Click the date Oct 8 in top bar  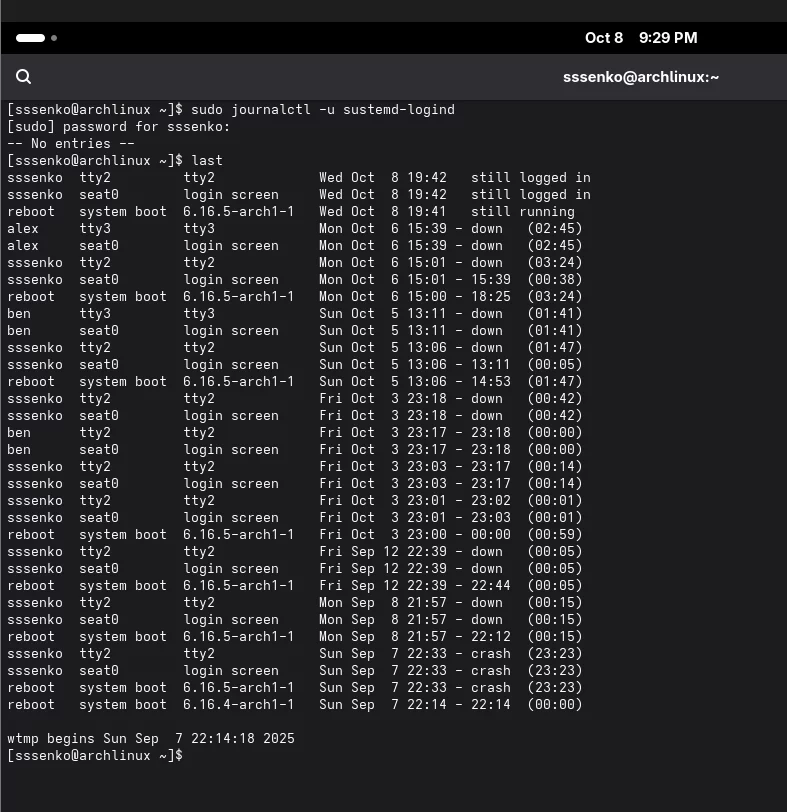pyautogui.click(x=604, y=38)
